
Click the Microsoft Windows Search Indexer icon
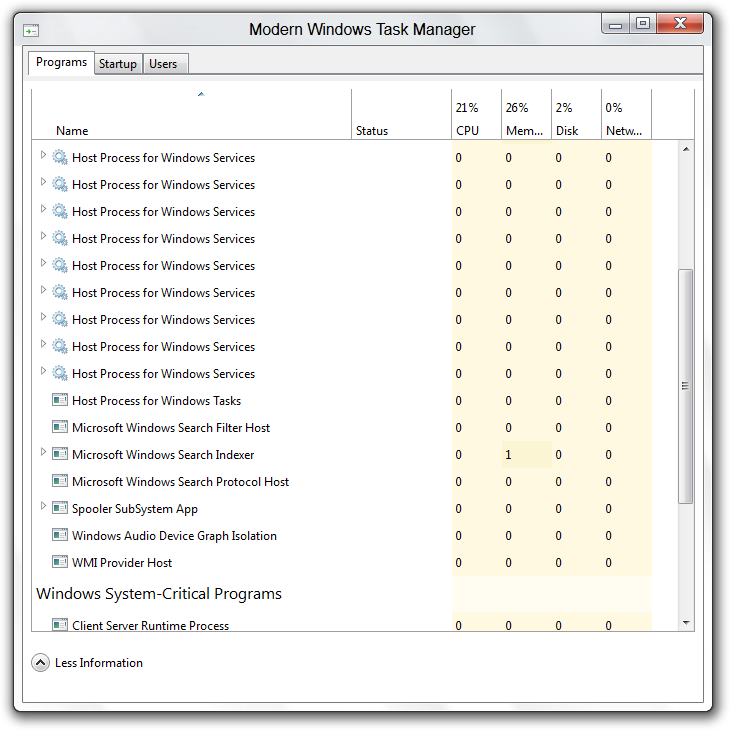60,454
